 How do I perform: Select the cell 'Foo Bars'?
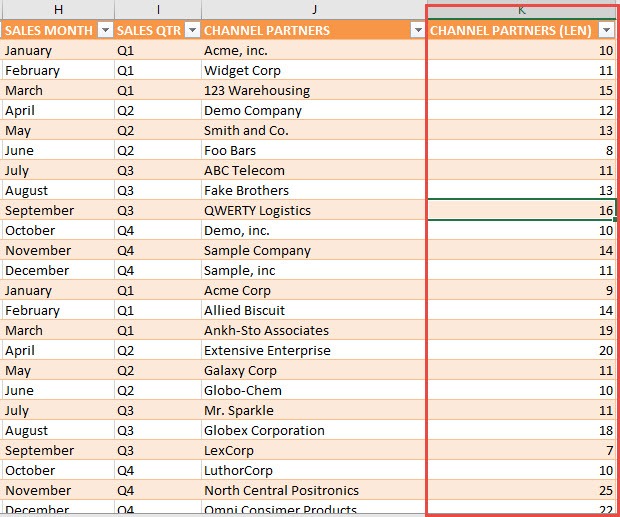[314, 150]
